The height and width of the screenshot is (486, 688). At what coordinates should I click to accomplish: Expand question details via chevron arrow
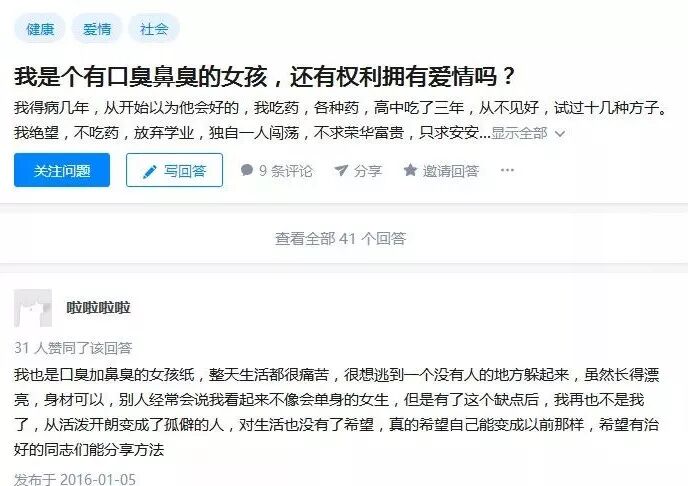[x=560, y=133]
